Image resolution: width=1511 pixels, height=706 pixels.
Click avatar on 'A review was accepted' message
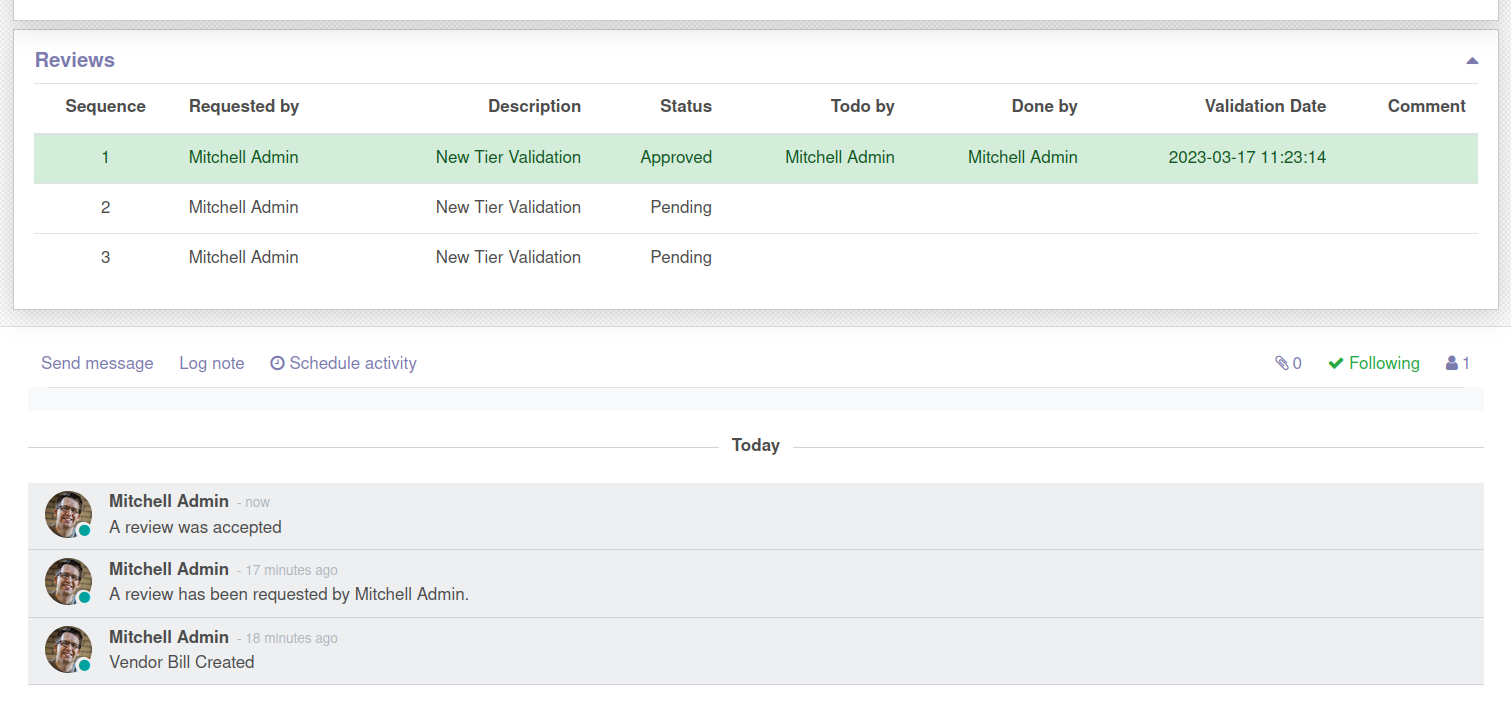[x=68, y=514]
